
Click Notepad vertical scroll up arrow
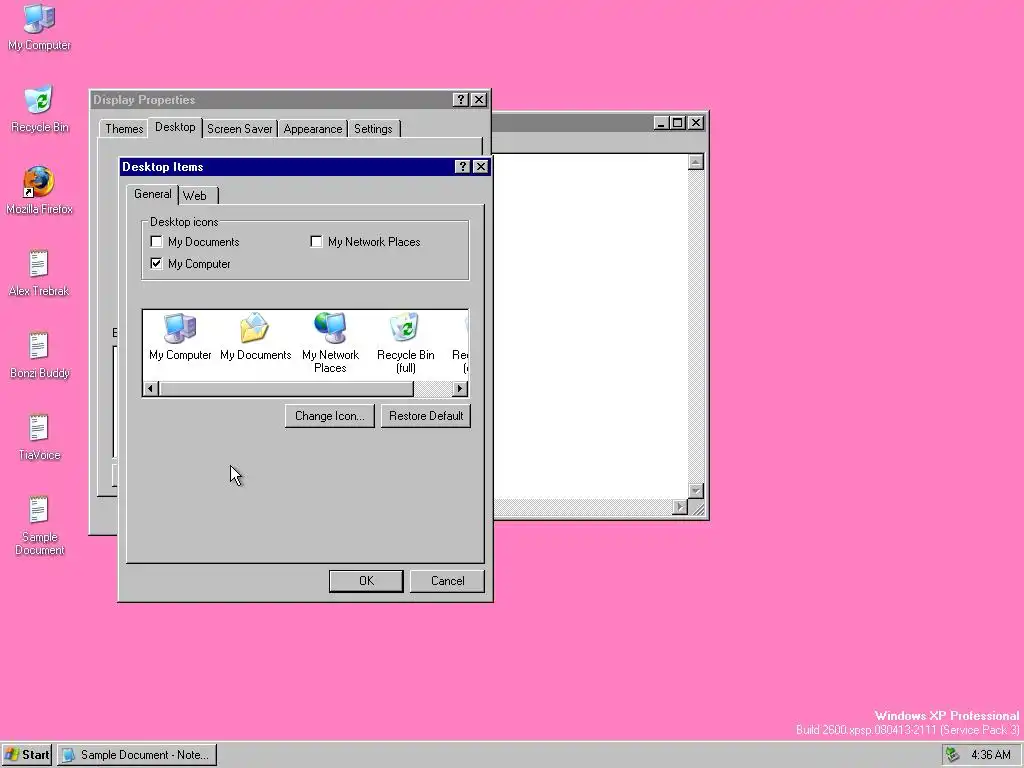696,162
